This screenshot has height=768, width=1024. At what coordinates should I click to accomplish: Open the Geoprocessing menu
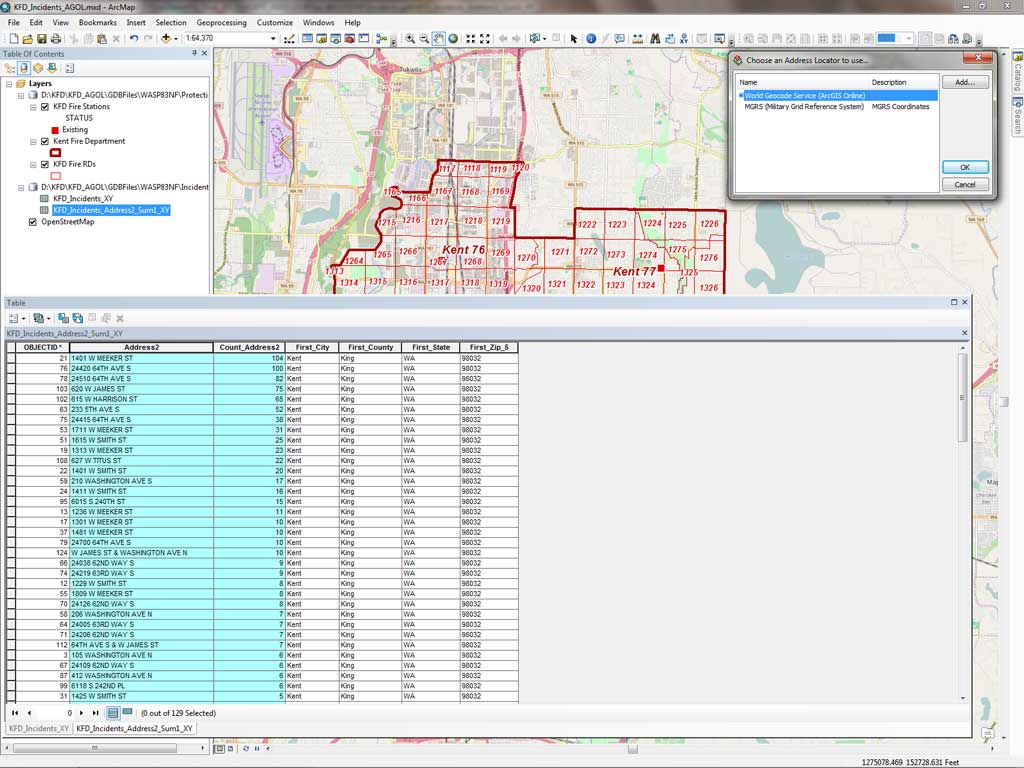tap(221, 22)
